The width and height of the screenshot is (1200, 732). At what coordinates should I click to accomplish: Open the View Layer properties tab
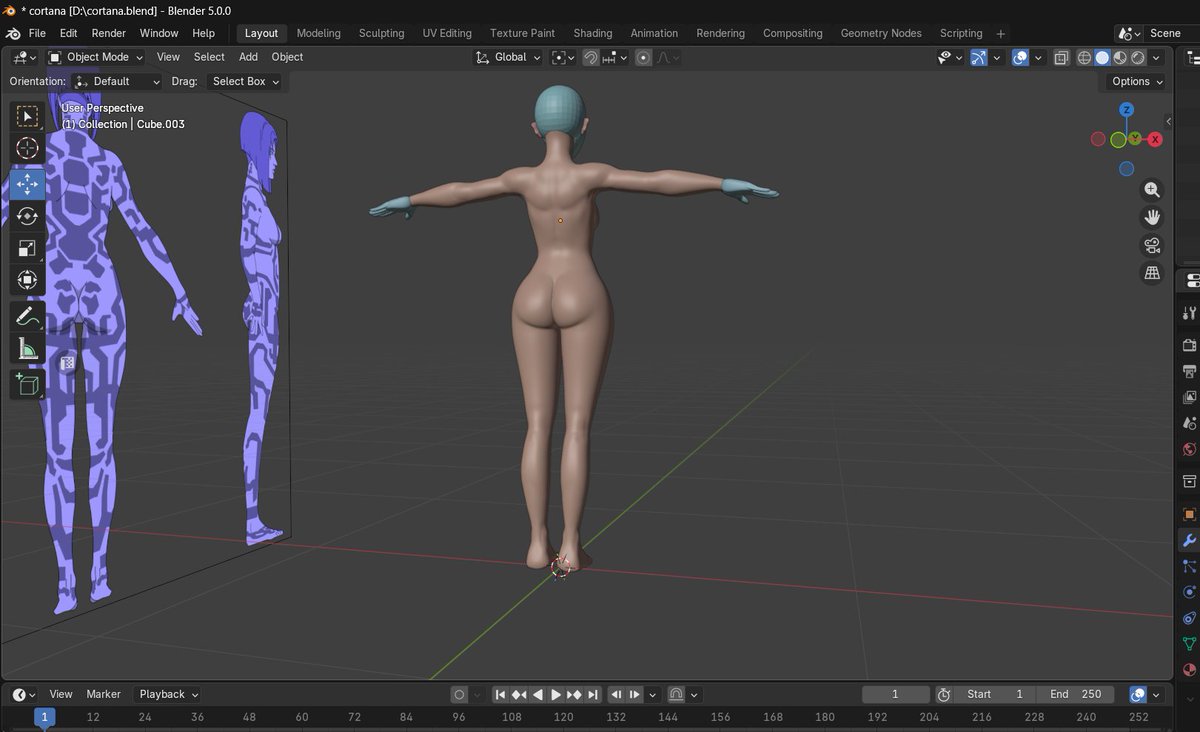(1189, 398)
